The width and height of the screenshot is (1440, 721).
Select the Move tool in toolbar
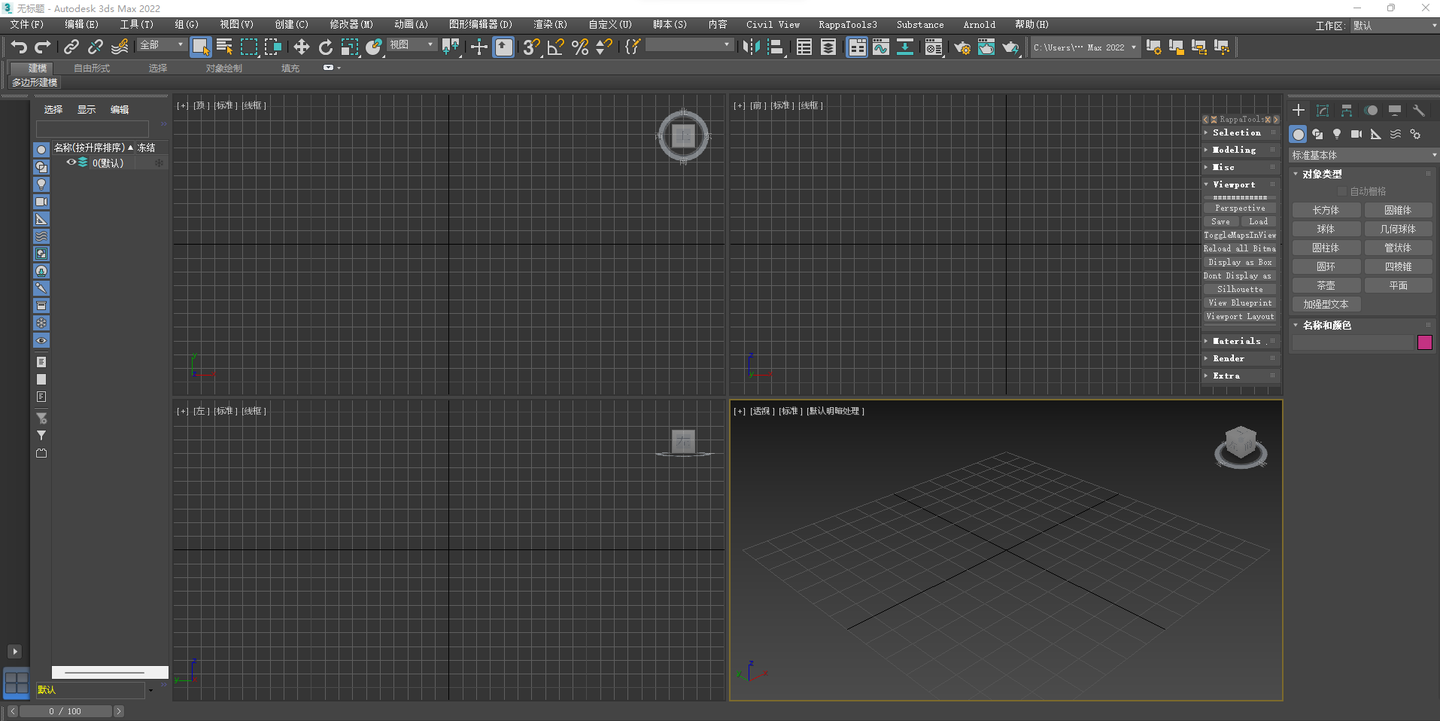coord(301,46)
